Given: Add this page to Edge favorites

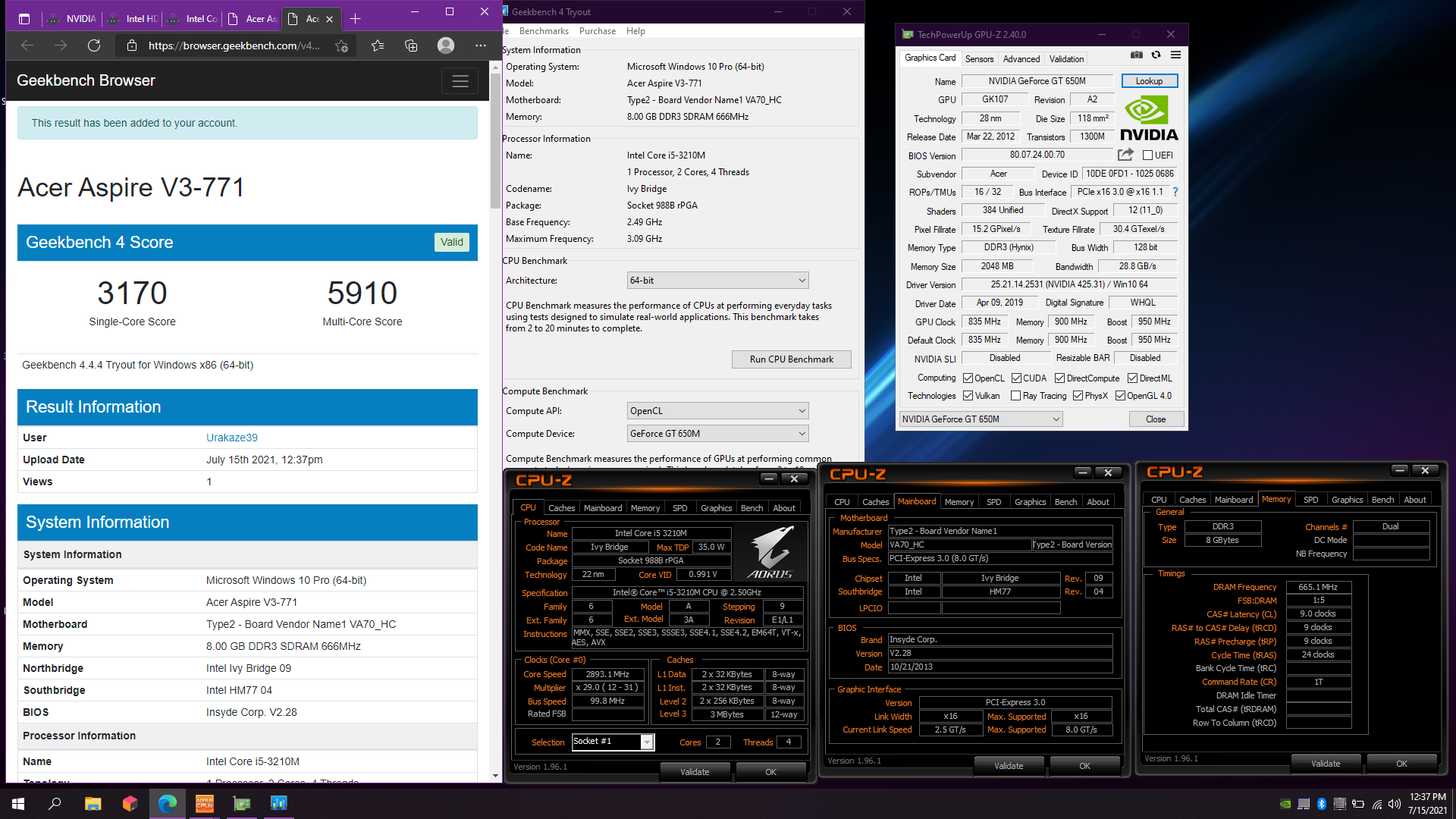Looking at the screenshot, I should coord(342,45).
